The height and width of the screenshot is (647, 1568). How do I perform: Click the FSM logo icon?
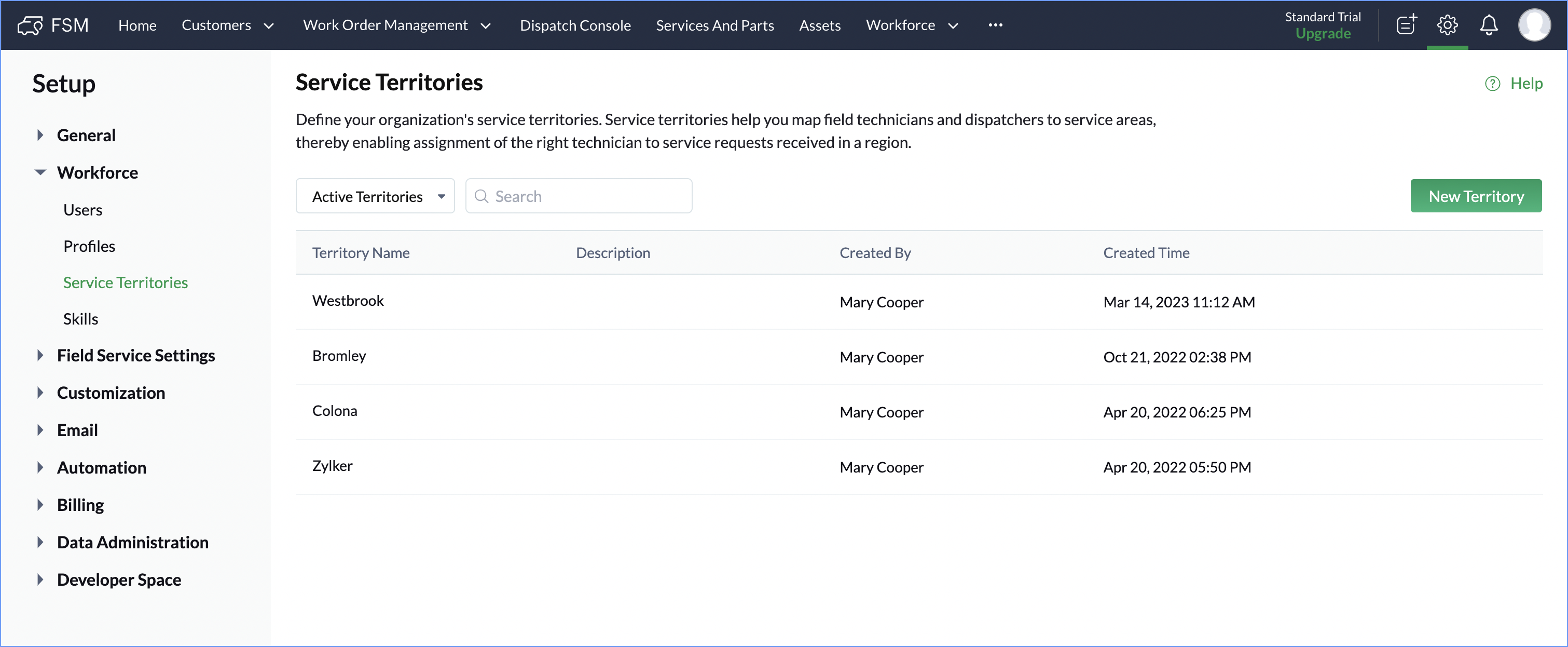[29, 25]
